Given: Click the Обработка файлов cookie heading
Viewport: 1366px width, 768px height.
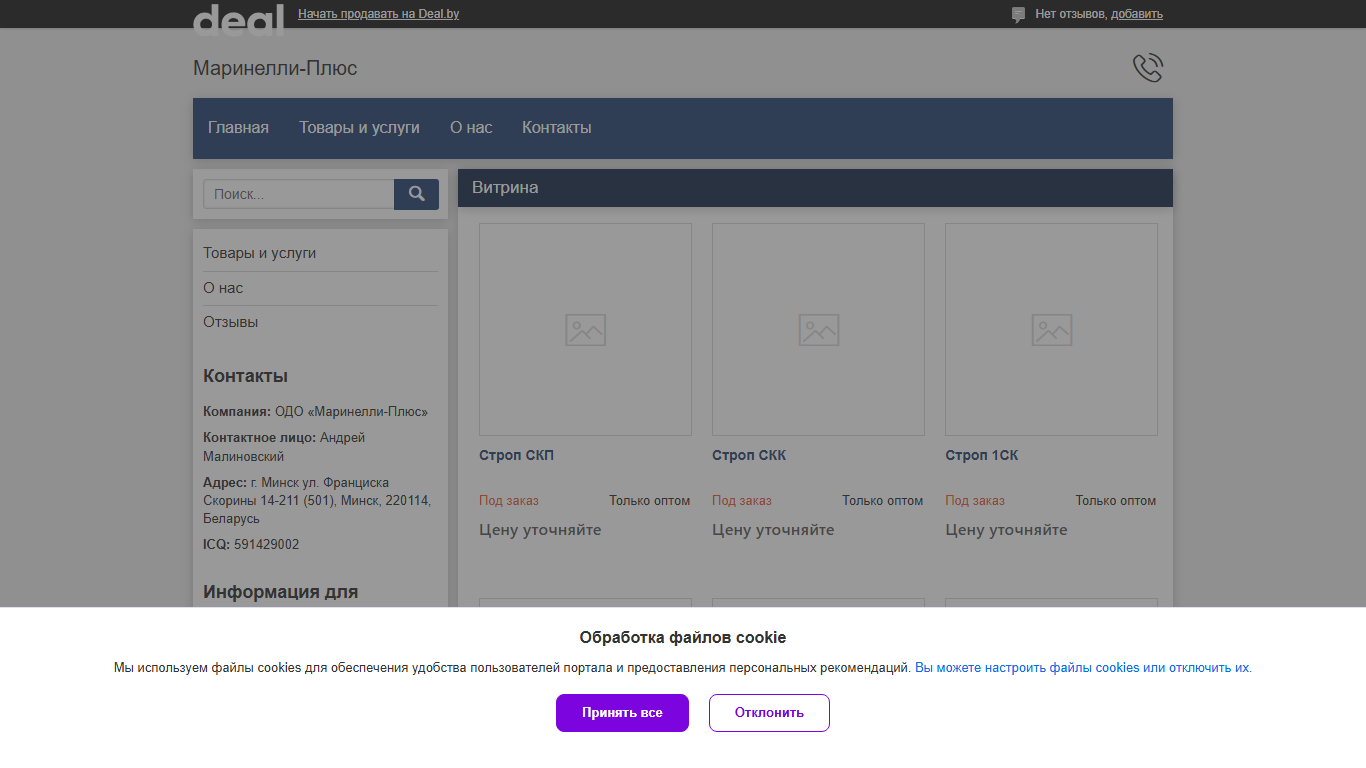Looking at the screenshot, I should coord(683,637).
